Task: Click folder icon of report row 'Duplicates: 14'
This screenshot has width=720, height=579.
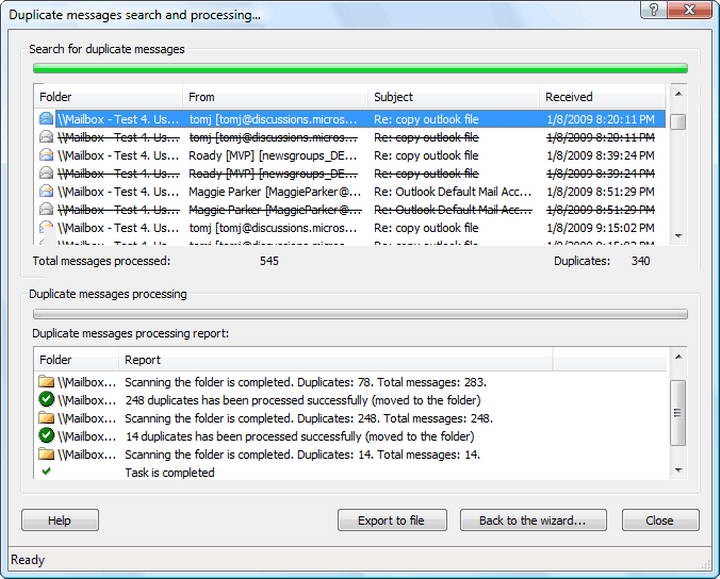Action: tap(46, 454)
